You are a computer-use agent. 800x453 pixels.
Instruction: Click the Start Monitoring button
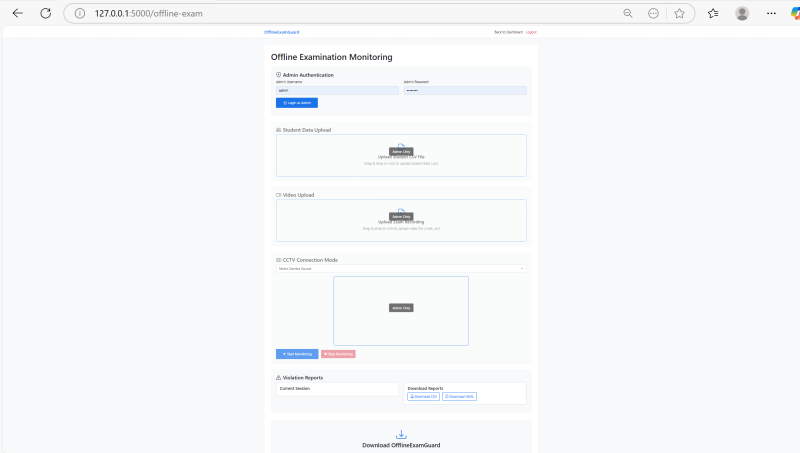tap(297, 354)
